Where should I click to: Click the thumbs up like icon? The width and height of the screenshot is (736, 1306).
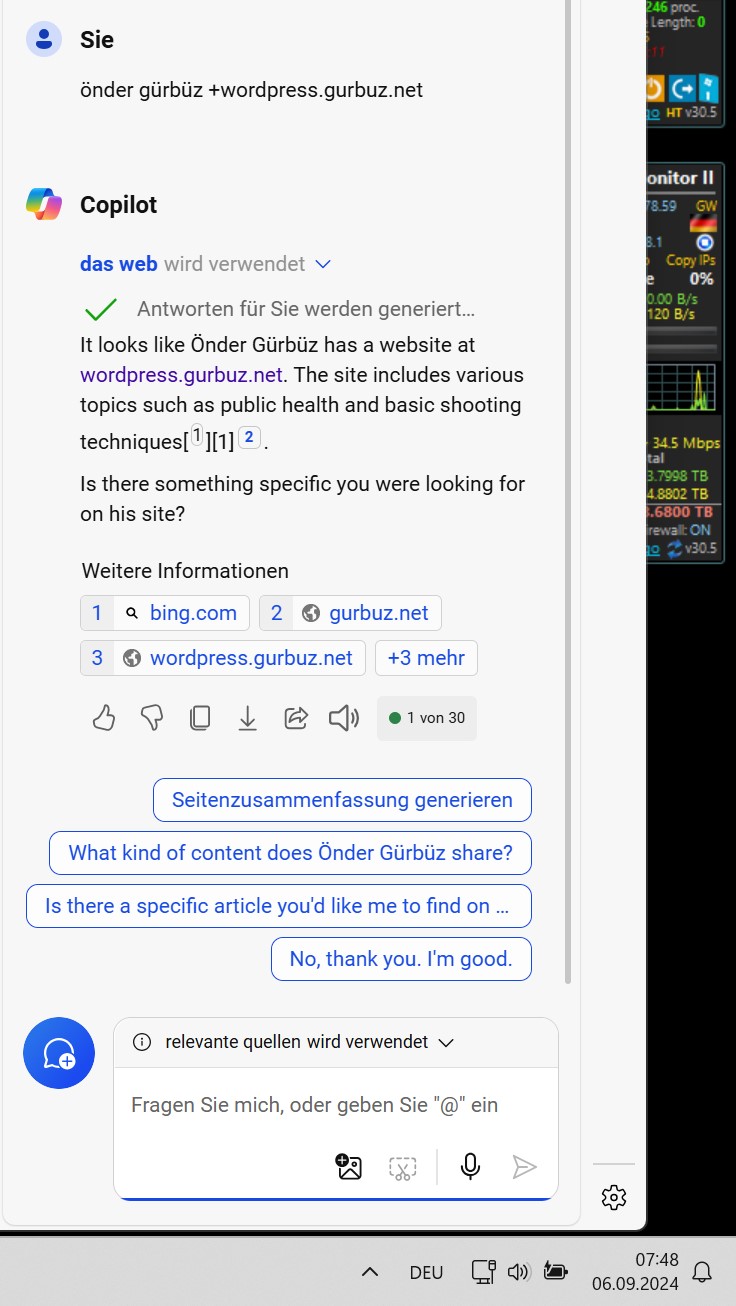click(x=104, y=718)
